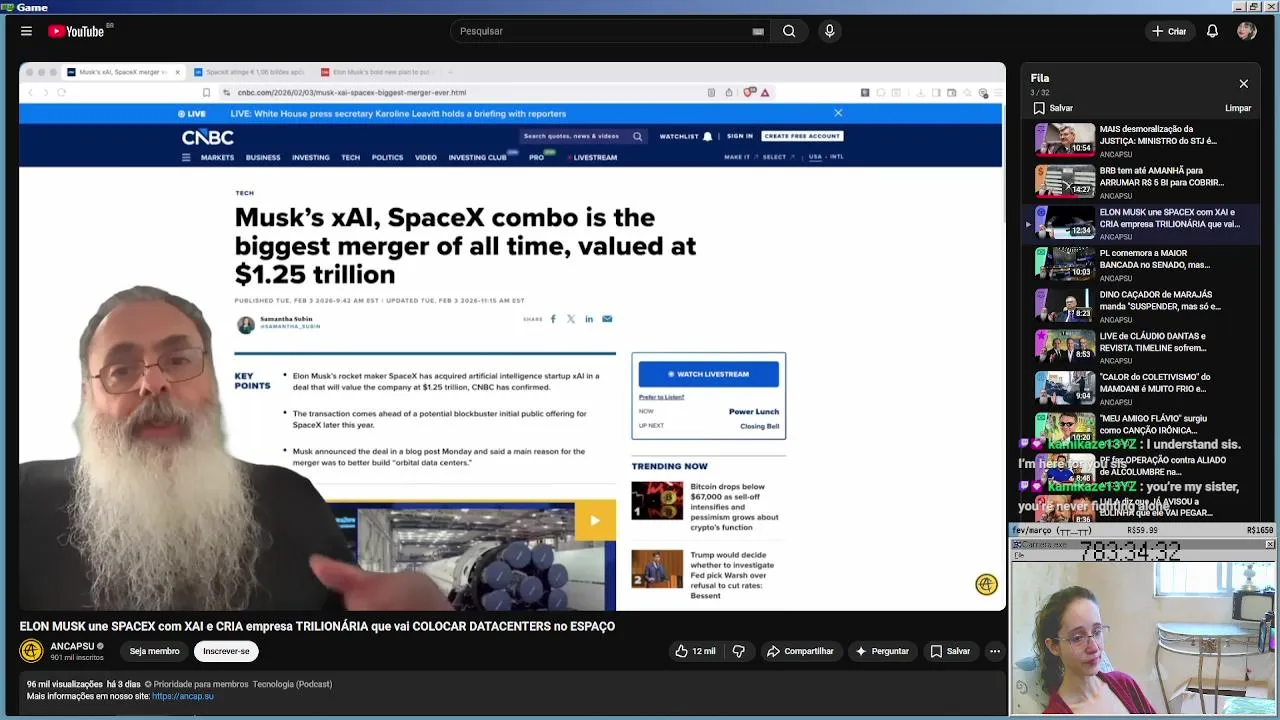Dislike the video with thumbs-down

(x=739, y=651)
